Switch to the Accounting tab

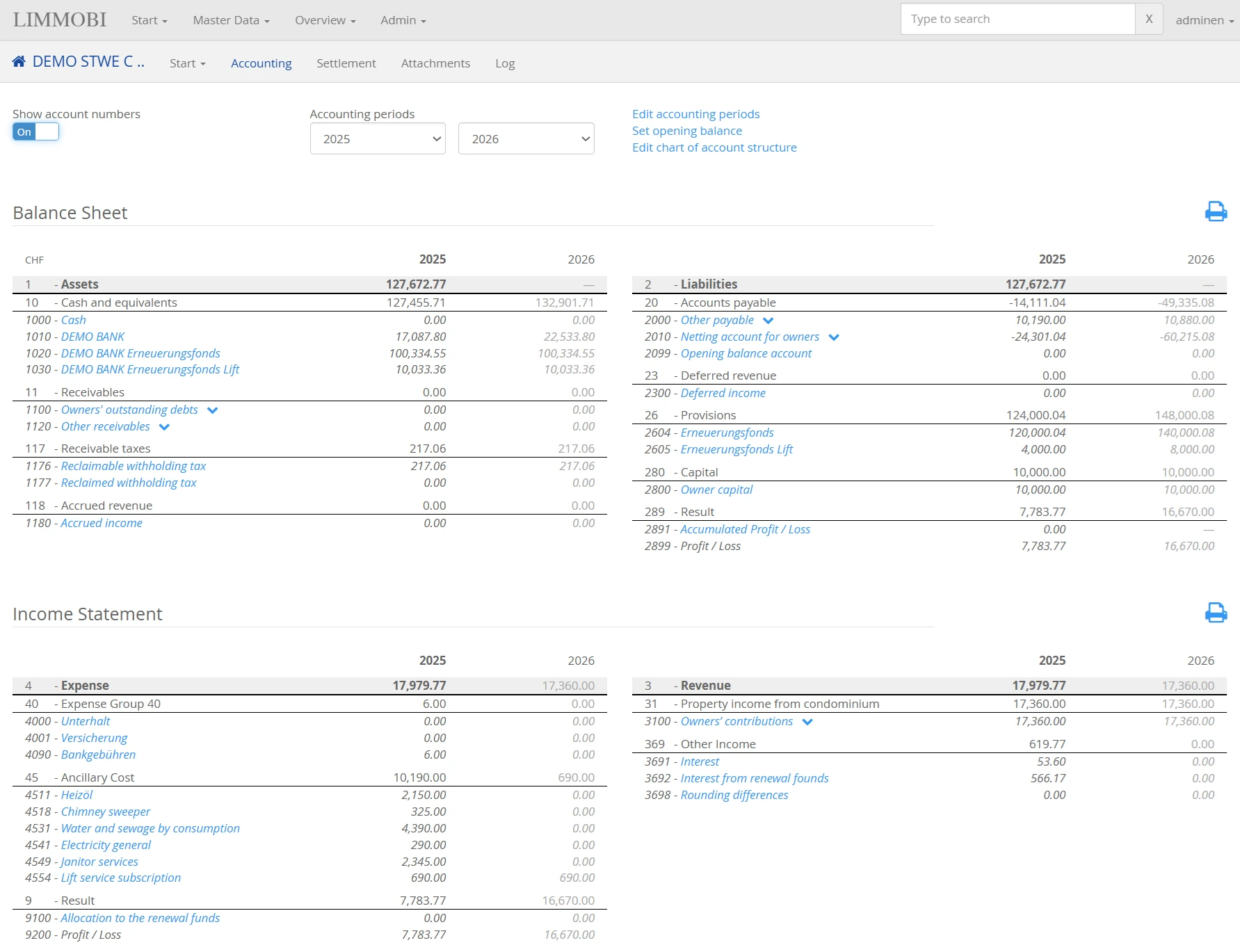pyautogui.click(x=261, y=63)
